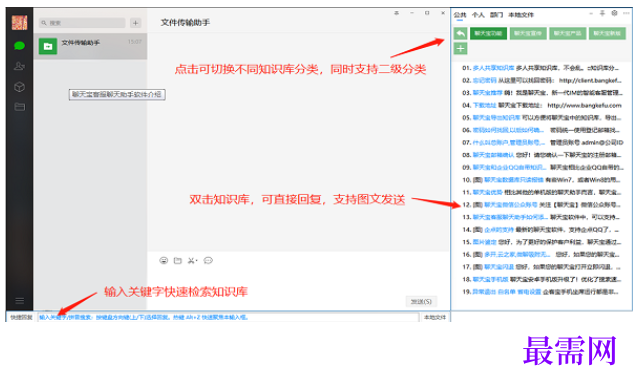Select entry 03 聊天宝推荐
The image size is (635, 382).
tap(542, 93)
